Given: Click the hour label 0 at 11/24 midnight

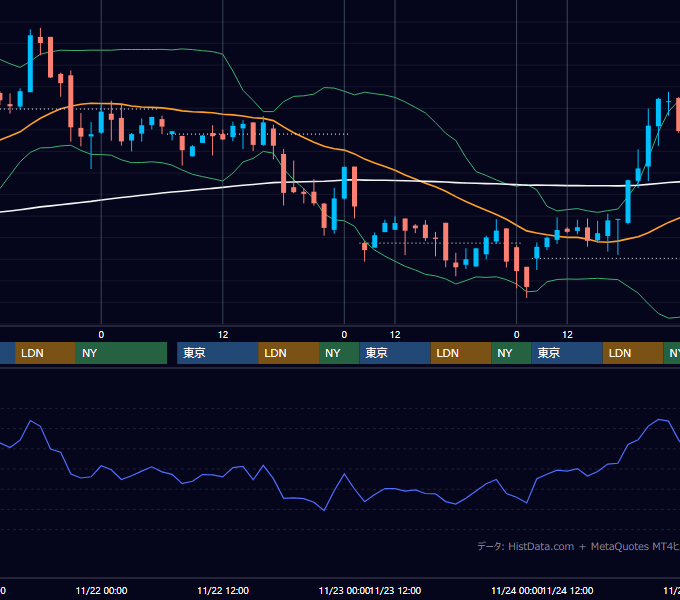Looking at the screenshot, I should [x=517, y=335].
